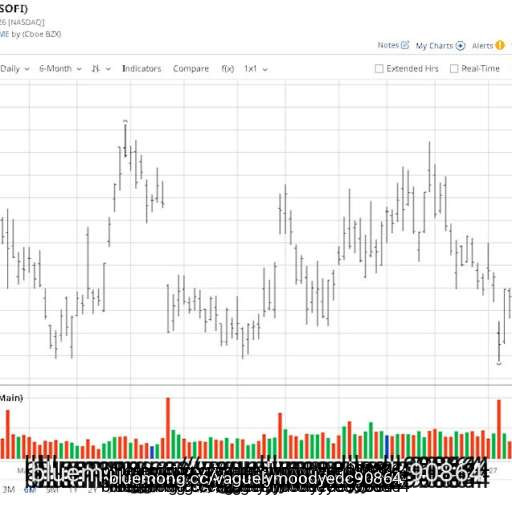This screenshot has width=512, height=512.
Task: Click the "SOFI)" symbol heading
Action: [13, 8]
